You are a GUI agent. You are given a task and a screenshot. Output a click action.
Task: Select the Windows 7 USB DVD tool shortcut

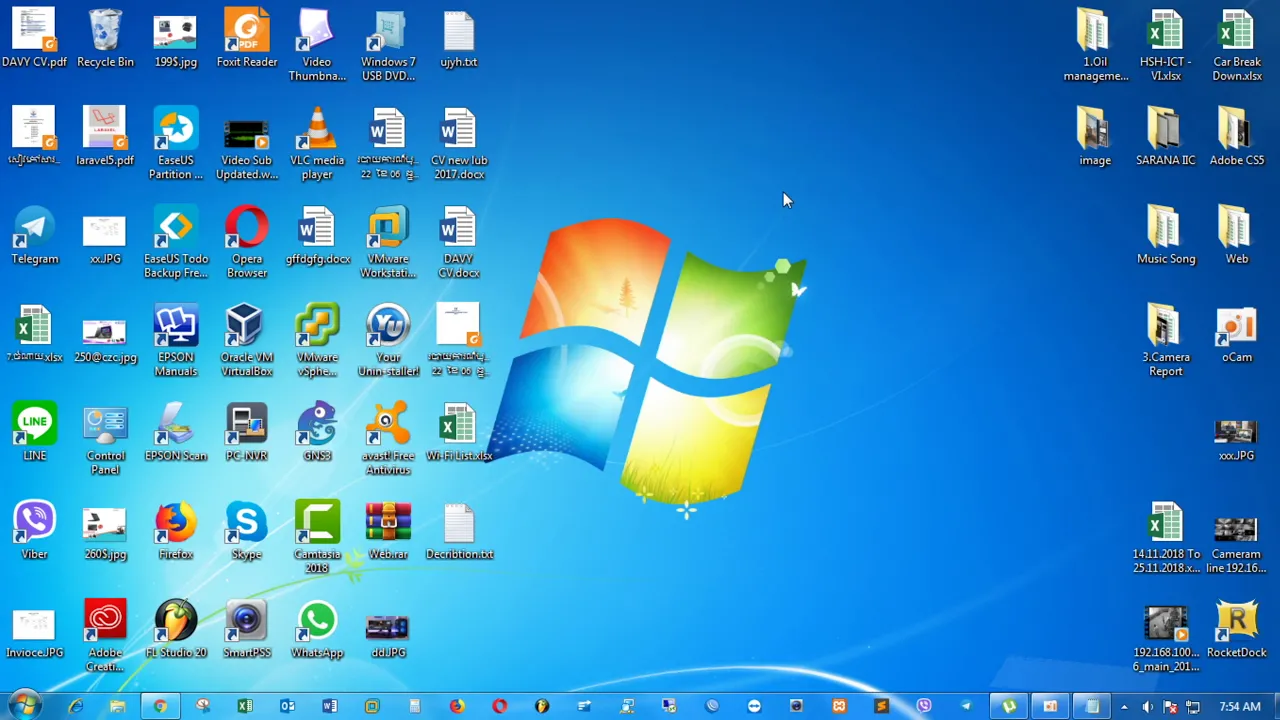388,45
